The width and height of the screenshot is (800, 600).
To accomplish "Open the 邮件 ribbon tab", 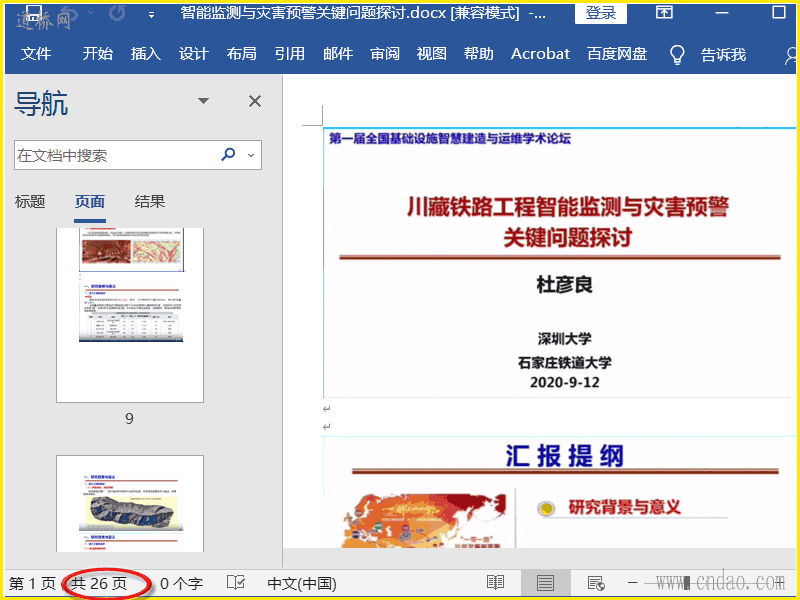I will pyautogui.click(x=338, y=54).
